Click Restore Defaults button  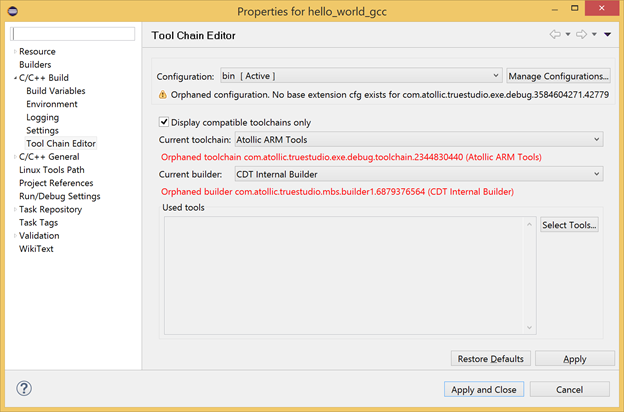coord(490,359)
